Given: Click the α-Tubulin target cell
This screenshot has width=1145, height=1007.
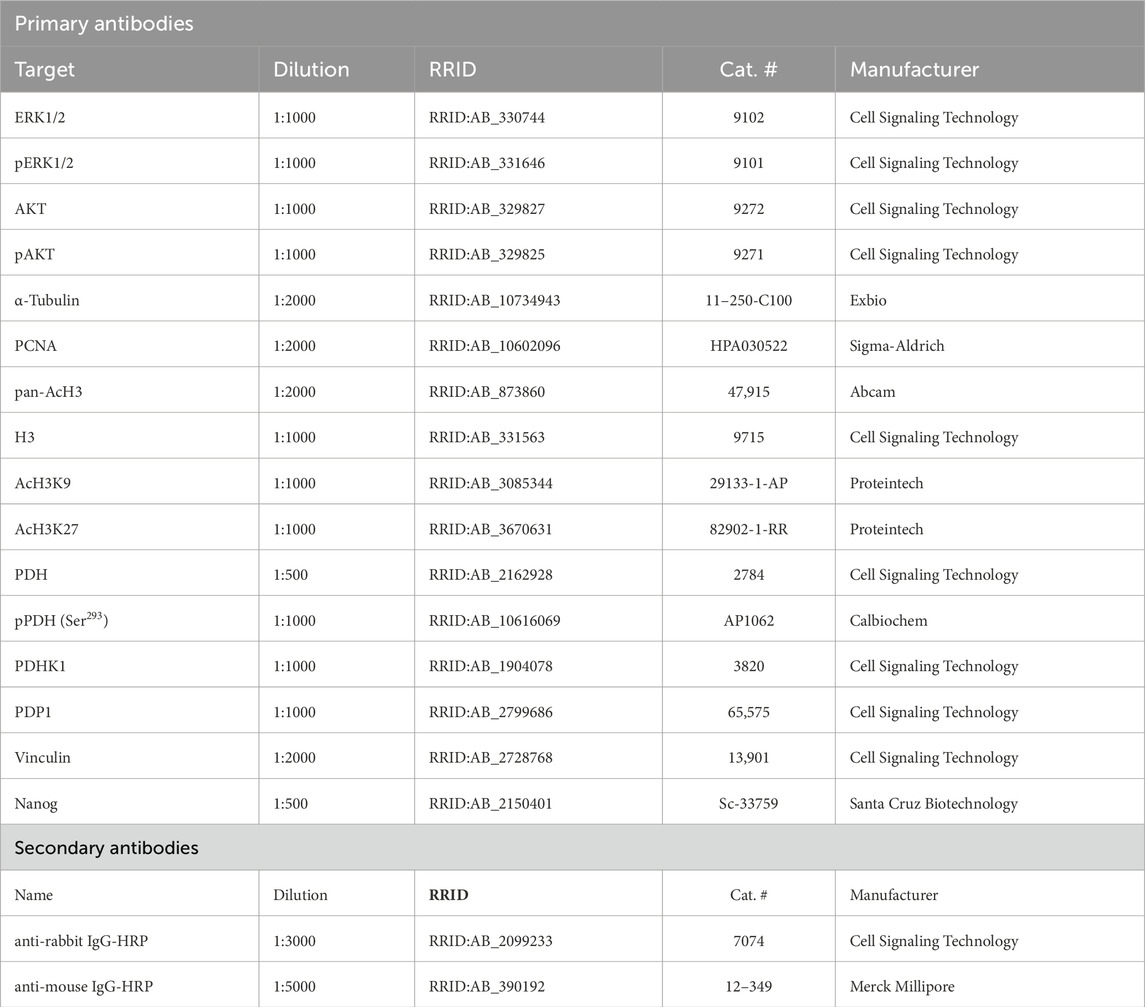Looking at the screenshot, I should point(47,301).
